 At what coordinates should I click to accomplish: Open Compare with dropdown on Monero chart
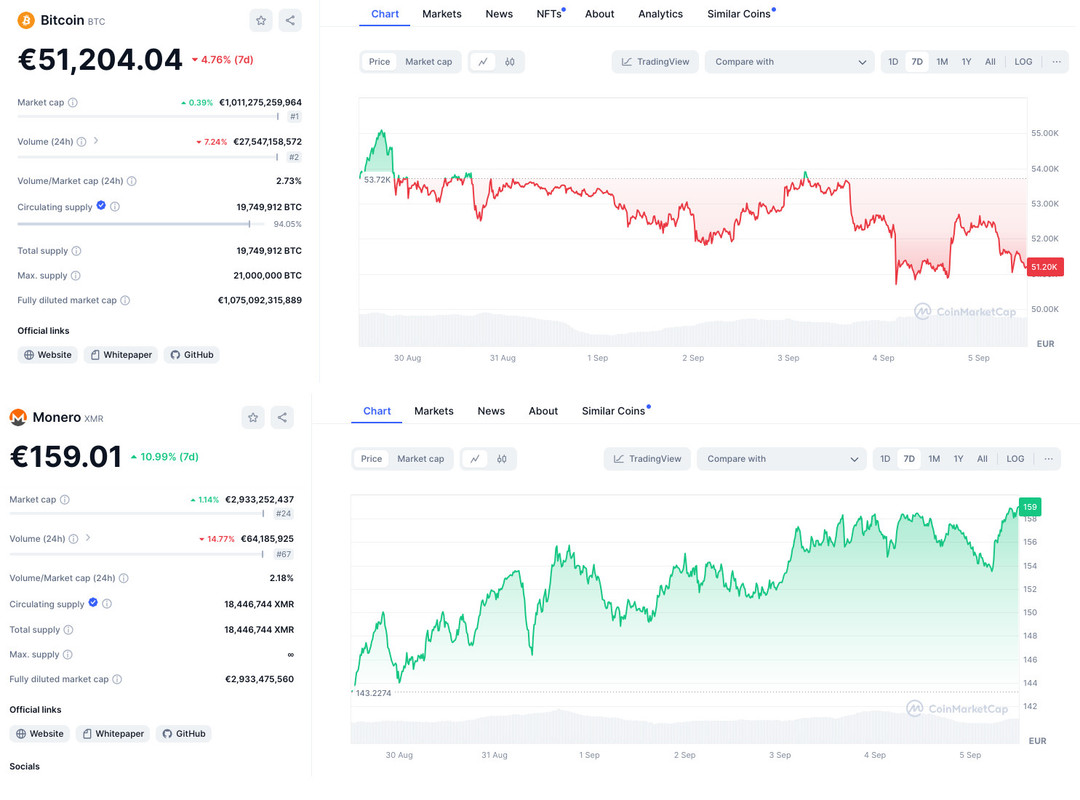(782, 459)
